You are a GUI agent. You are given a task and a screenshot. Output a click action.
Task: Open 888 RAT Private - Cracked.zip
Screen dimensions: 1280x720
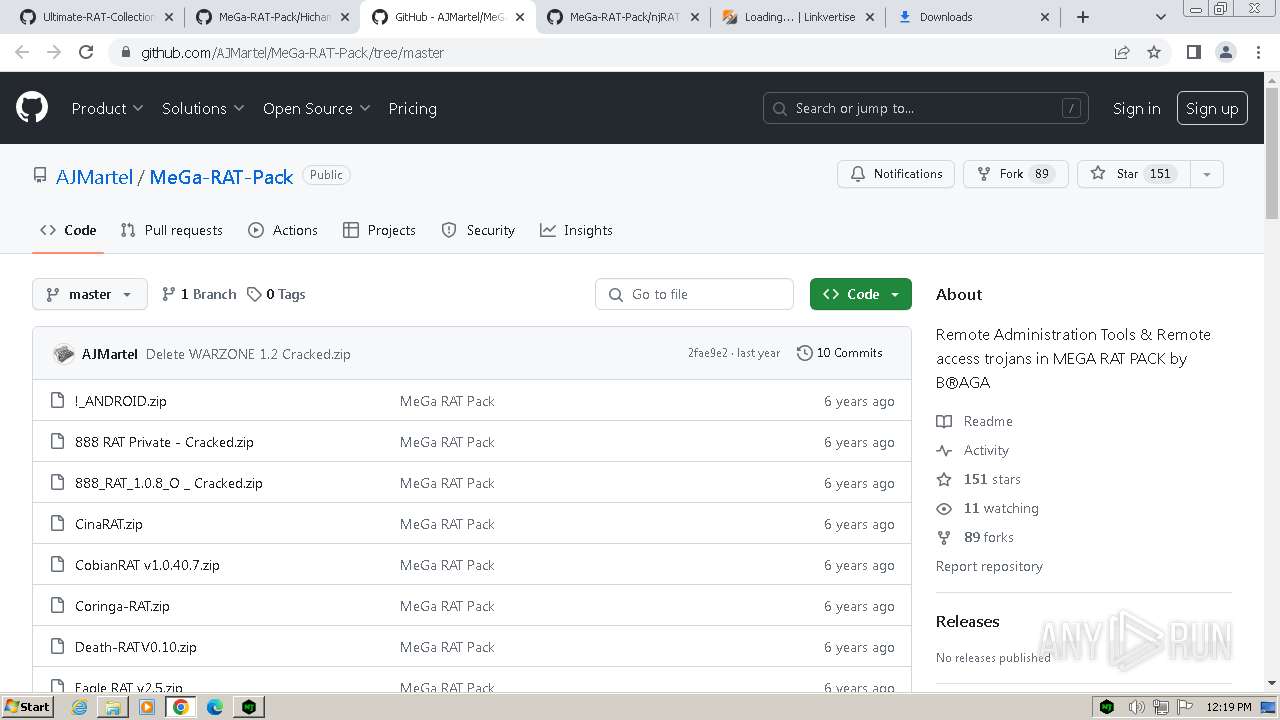click(164, 442)
